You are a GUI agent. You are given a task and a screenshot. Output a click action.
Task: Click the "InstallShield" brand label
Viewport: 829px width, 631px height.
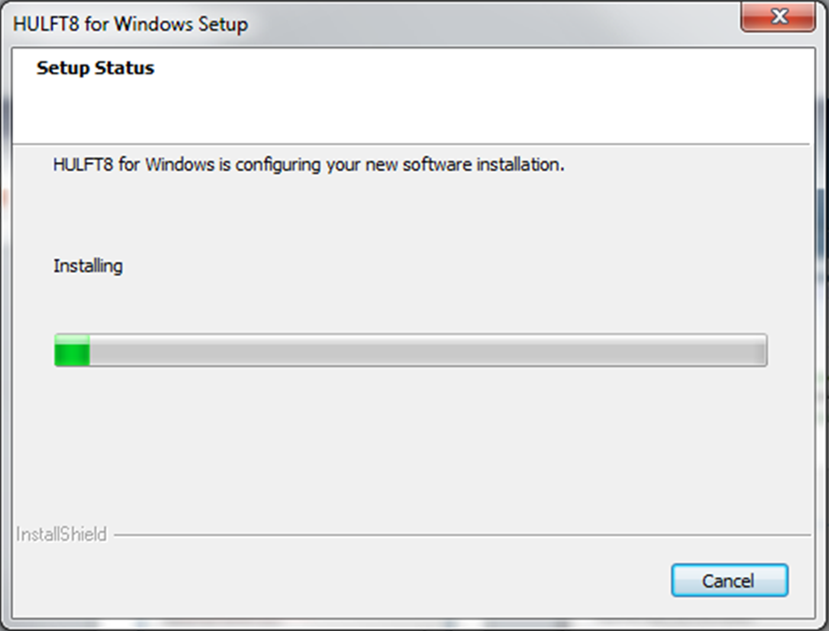(x=61, y=534)
